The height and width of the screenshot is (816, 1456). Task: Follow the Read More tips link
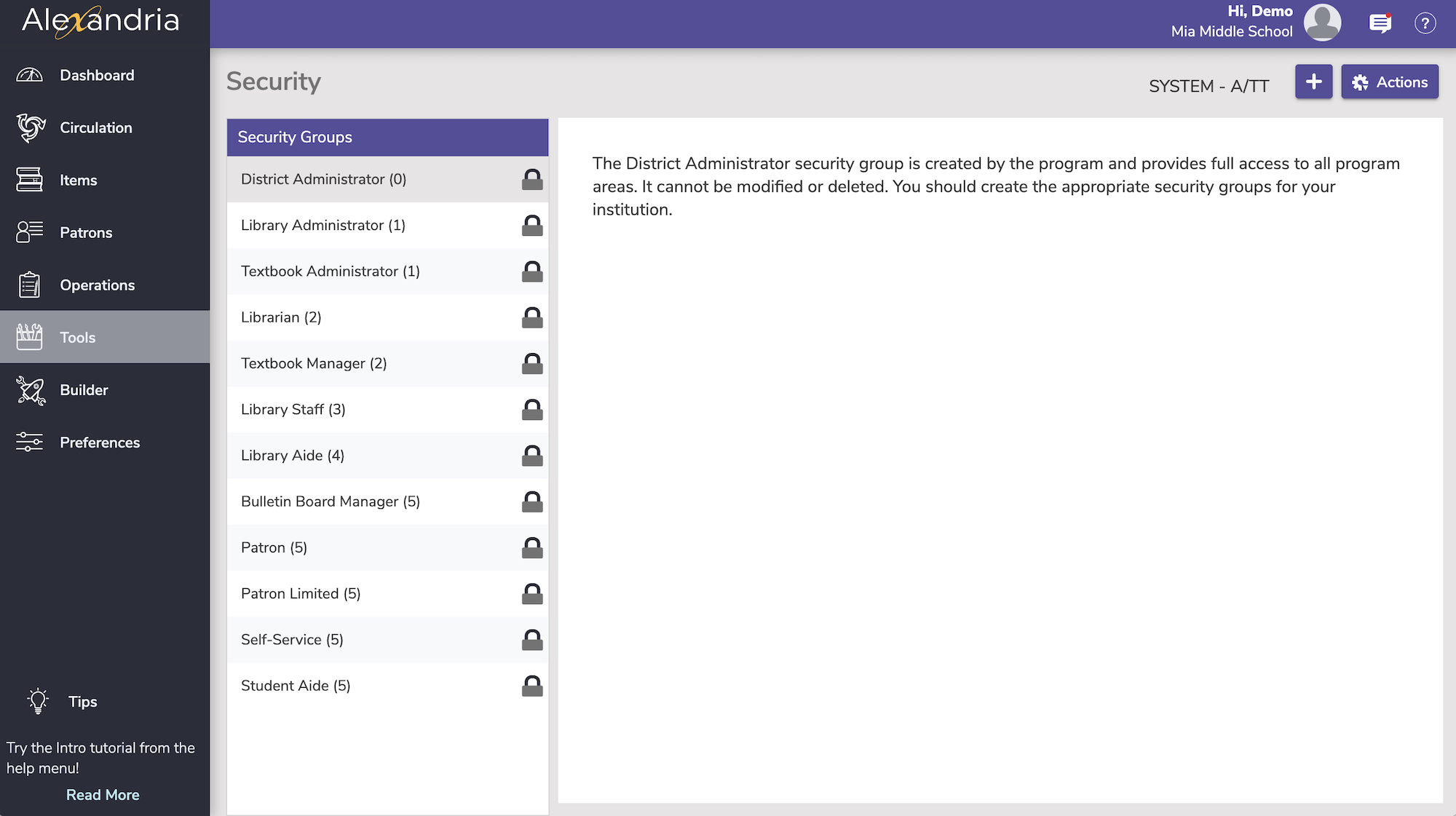[103, 795]
